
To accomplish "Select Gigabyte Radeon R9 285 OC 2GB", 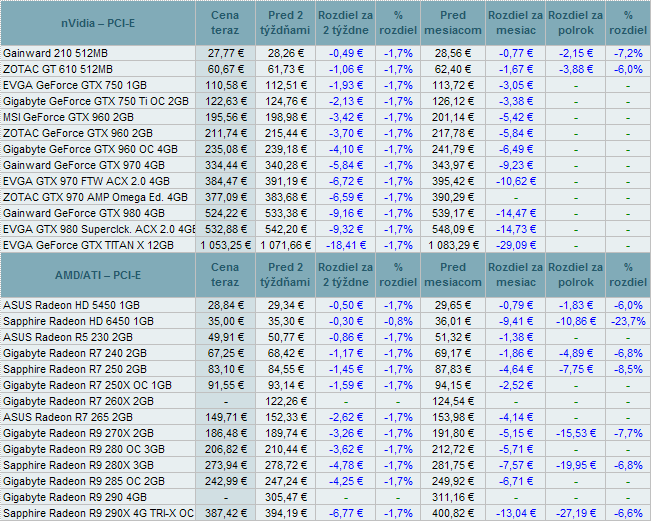I will pyautogui.click(x=84, y=481).
